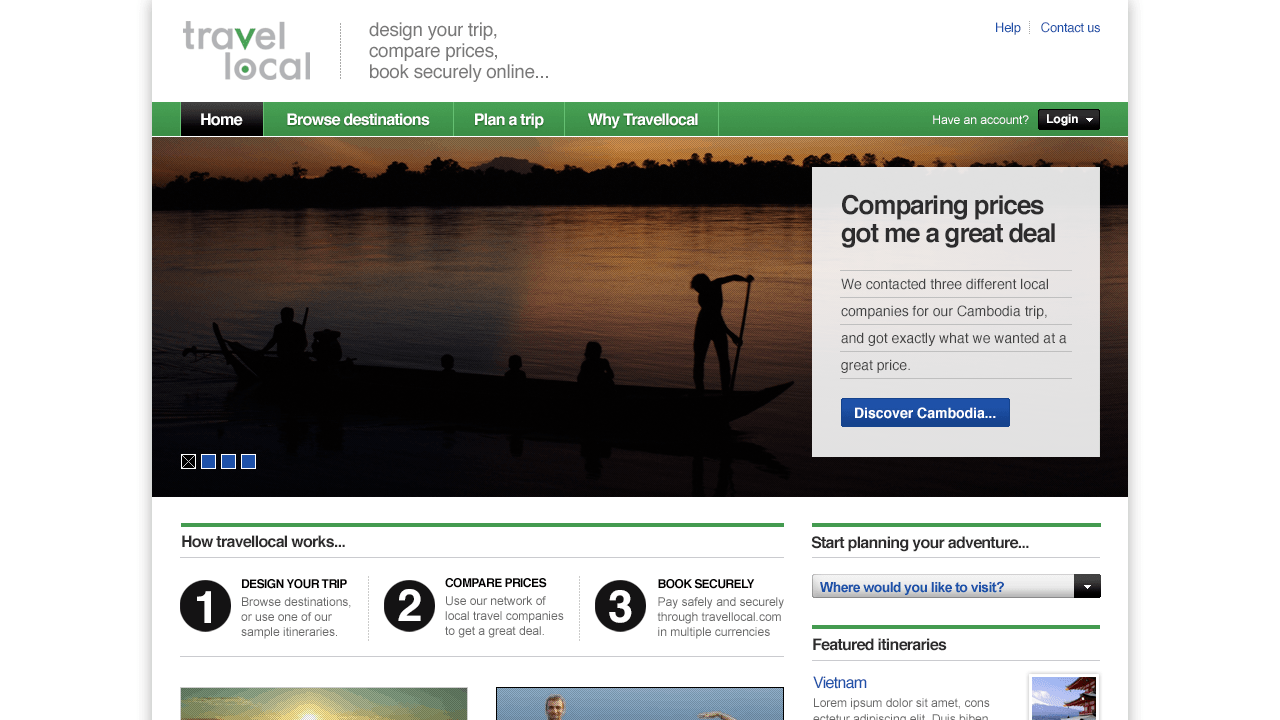
Task: Open the Vietnam featured itinerary link
Action: pyautogui.click(x=840, y=683)
